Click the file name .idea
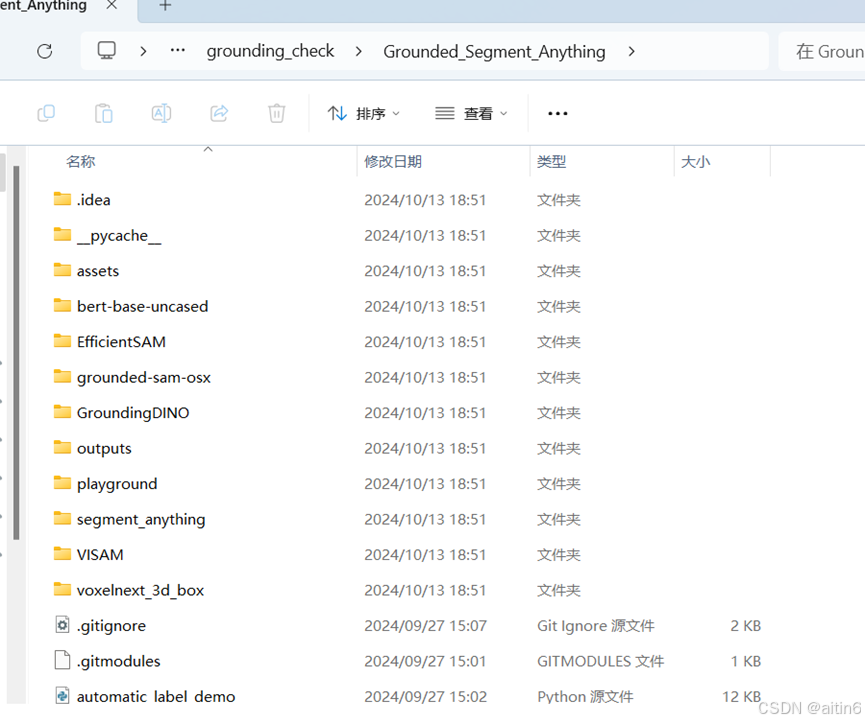This screenshot has height=723, width=865. click(x=94, y=200)
